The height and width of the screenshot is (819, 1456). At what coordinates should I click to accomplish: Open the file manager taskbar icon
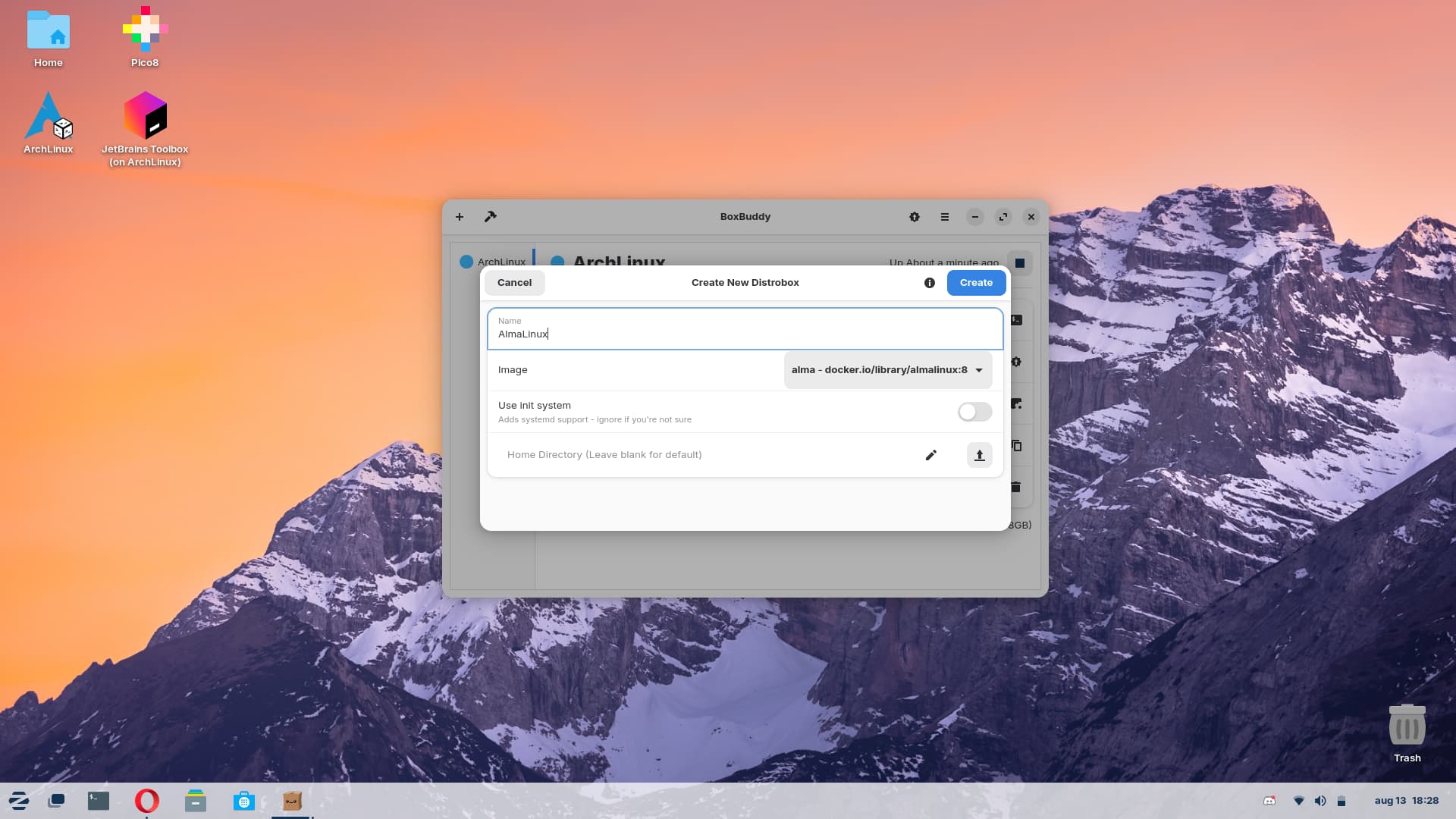[x=196, y=801]
